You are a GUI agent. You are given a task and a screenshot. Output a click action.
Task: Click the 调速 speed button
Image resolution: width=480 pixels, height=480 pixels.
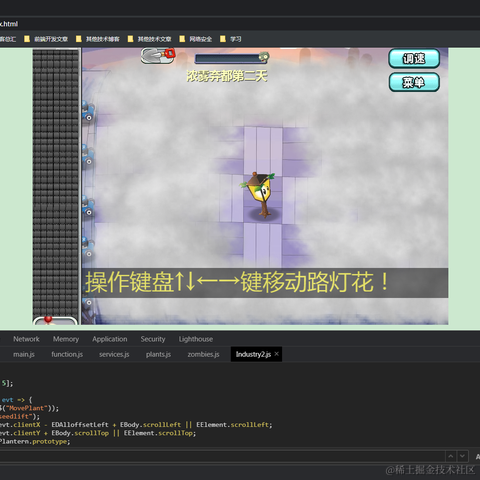(414, 59)
